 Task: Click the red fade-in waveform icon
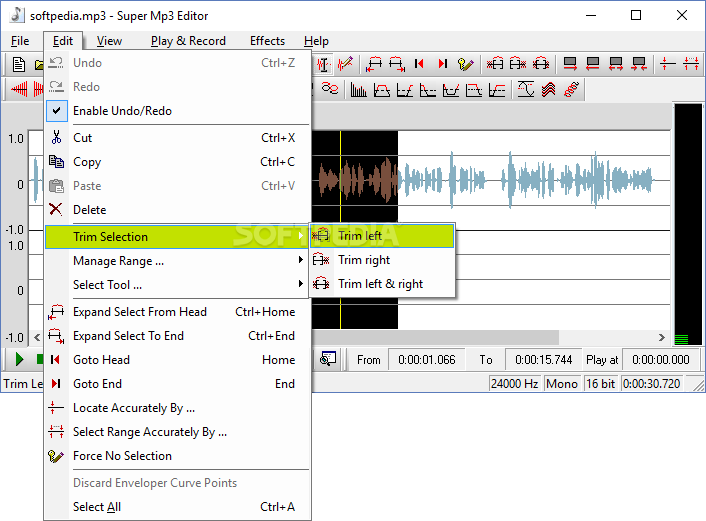pyautogui.click(x=19, y=90)
